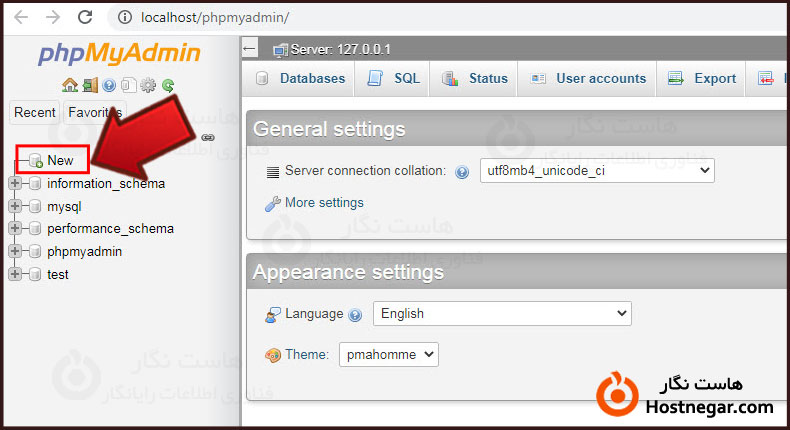
Task: Click the link chain icon in sidebar
Action: click(207, 137)
